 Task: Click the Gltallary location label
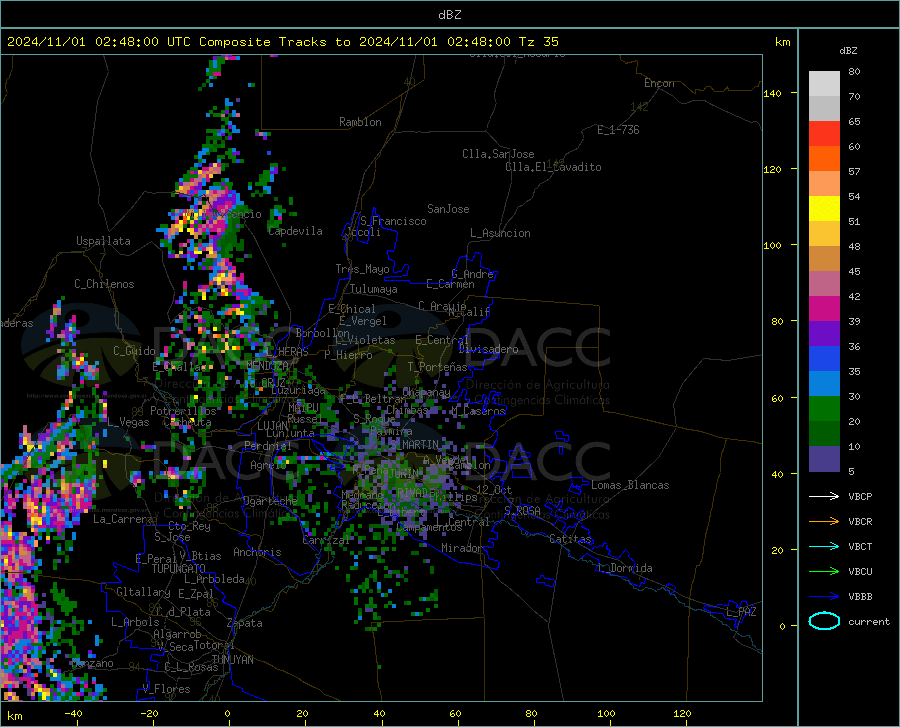pos(143,592)
